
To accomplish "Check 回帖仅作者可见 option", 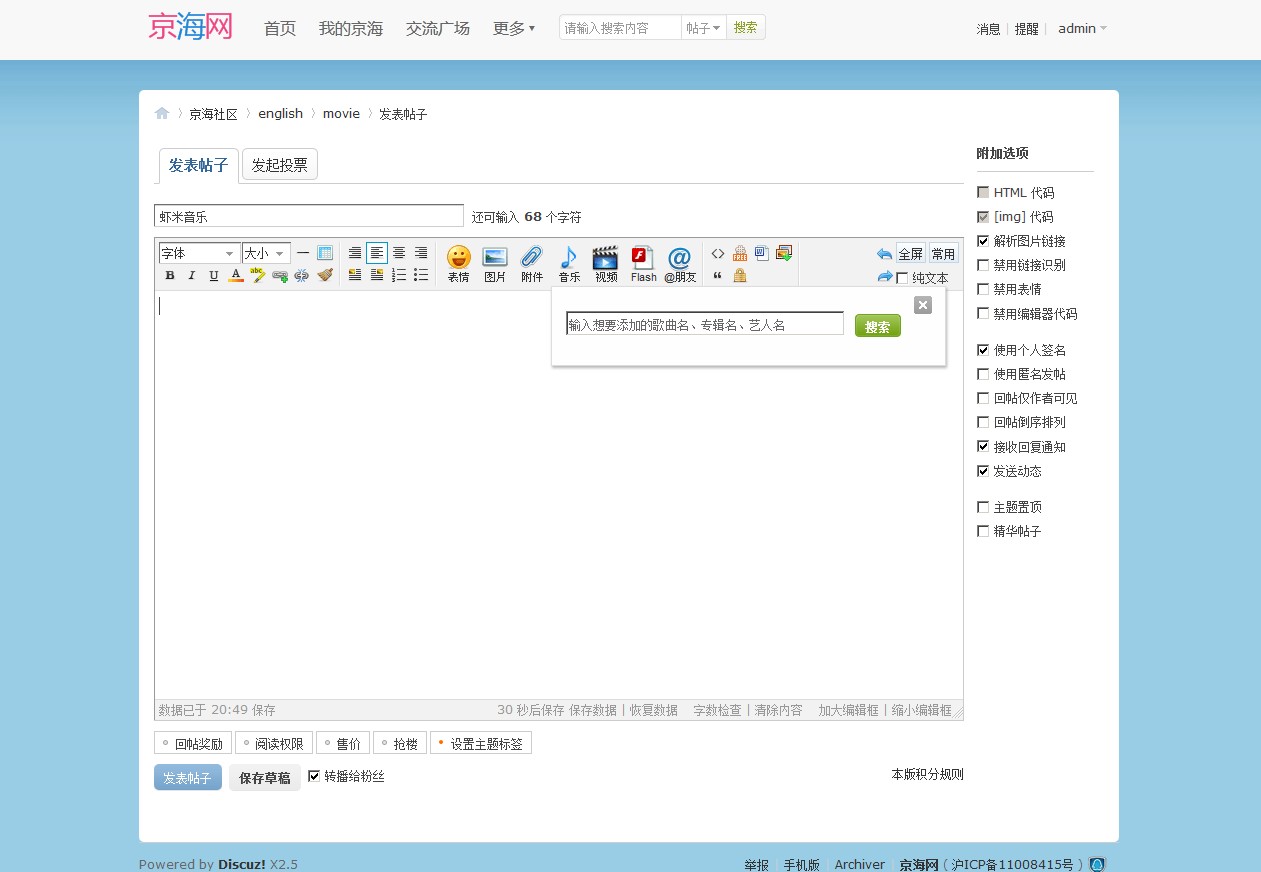I will tap(983, 398).
